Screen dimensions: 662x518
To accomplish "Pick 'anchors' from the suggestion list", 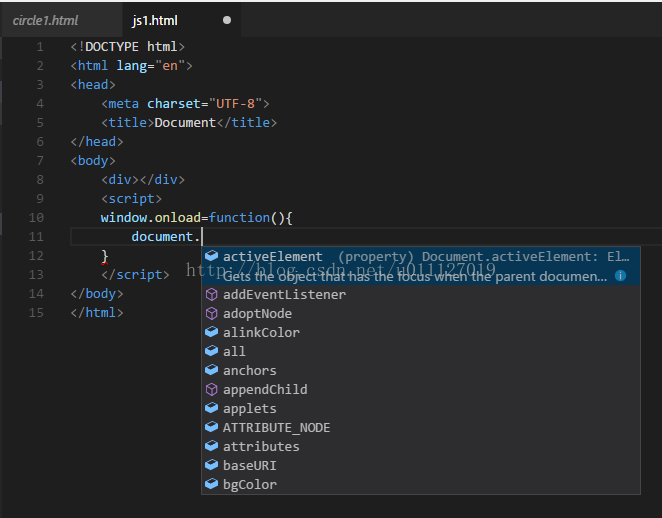I will coord(249,371).
